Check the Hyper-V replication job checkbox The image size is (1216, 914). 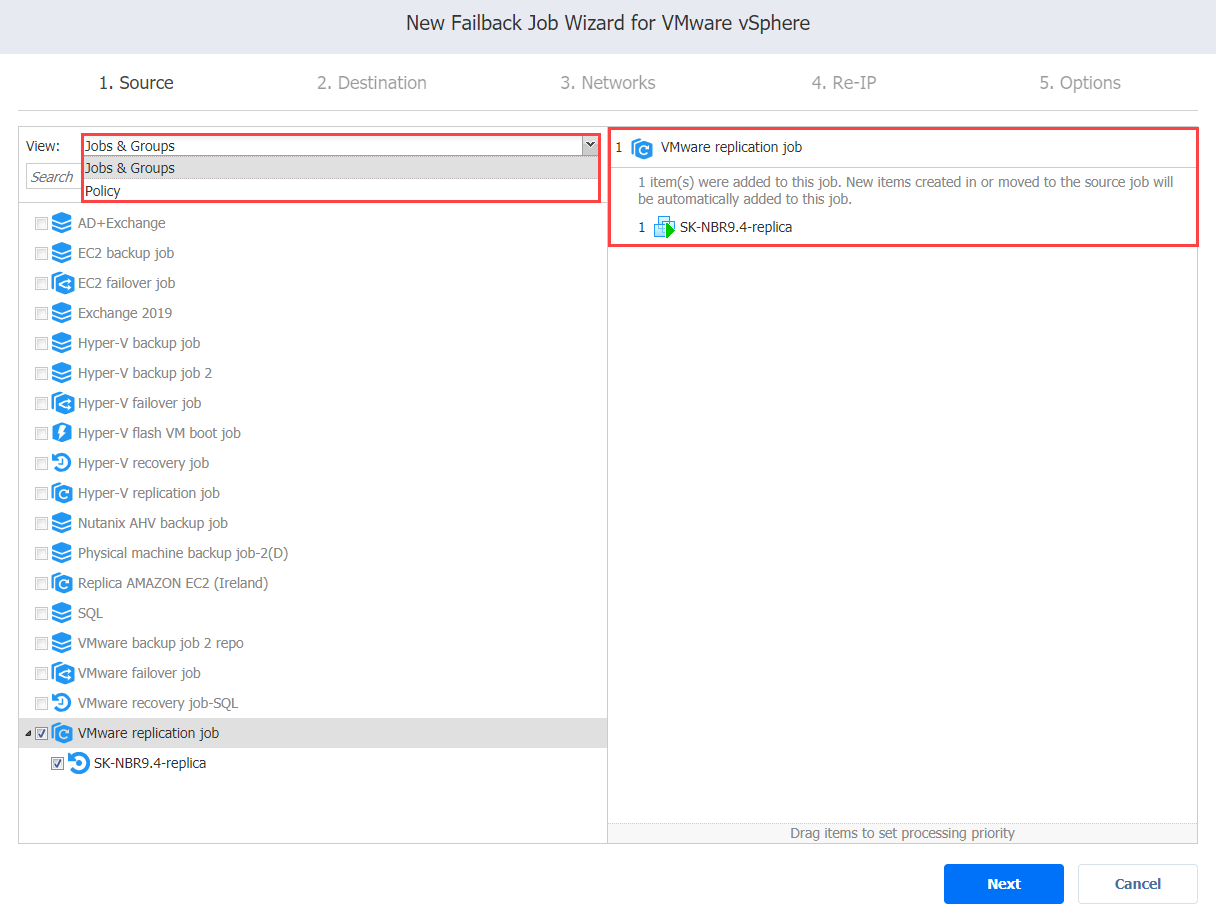41,493
